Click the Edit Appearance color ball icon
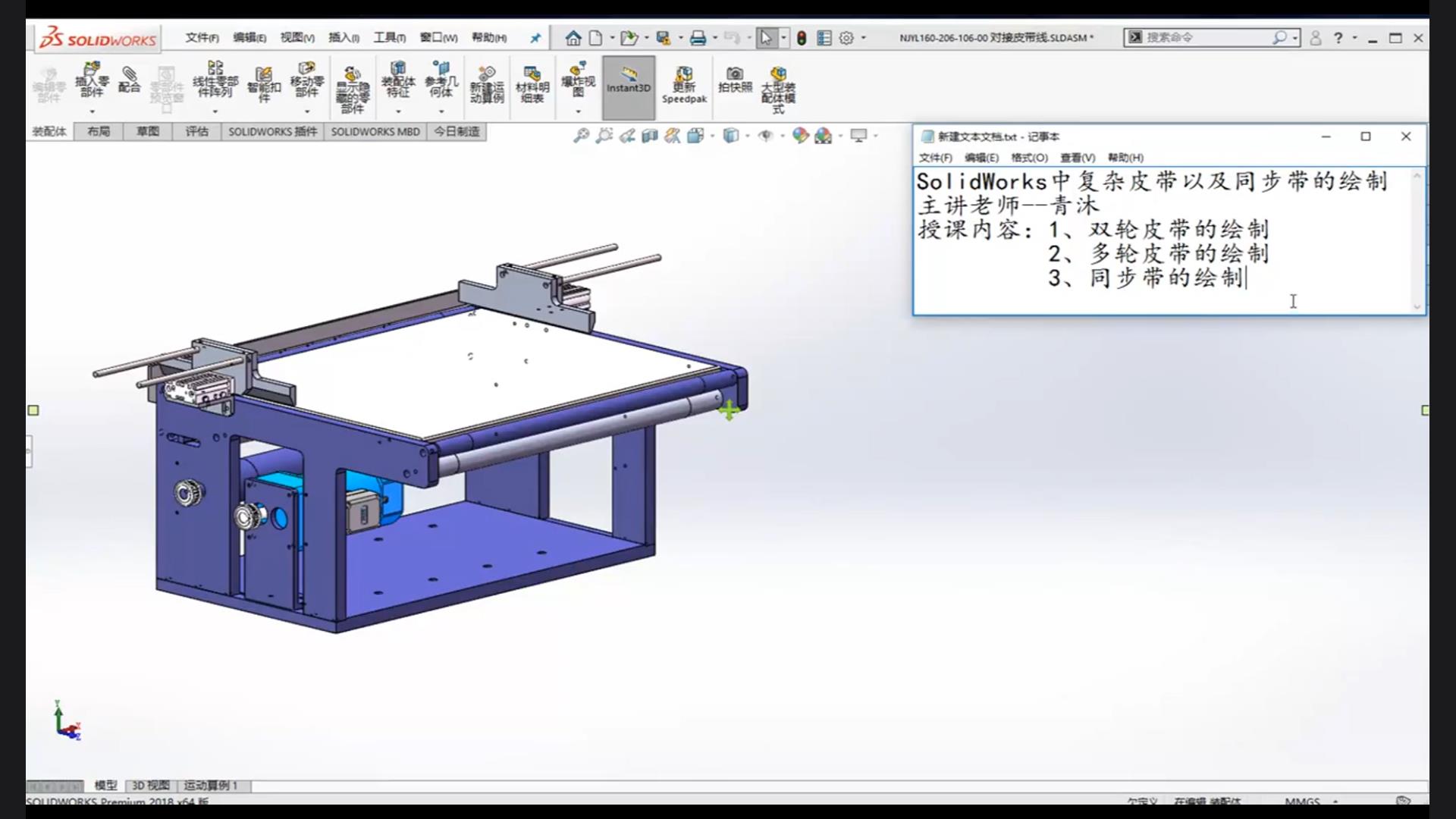 (800, 136)
